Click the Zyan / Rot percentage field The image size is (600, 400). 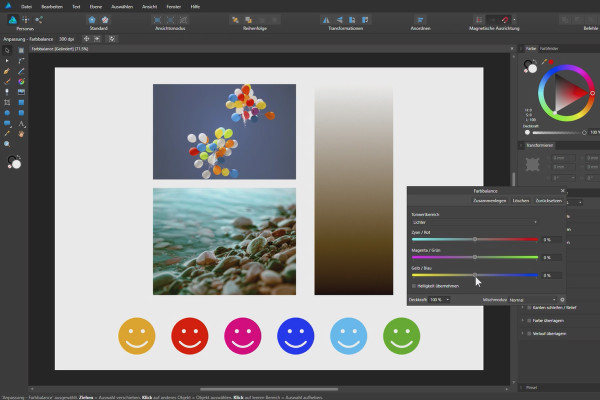tap(551, 240)
